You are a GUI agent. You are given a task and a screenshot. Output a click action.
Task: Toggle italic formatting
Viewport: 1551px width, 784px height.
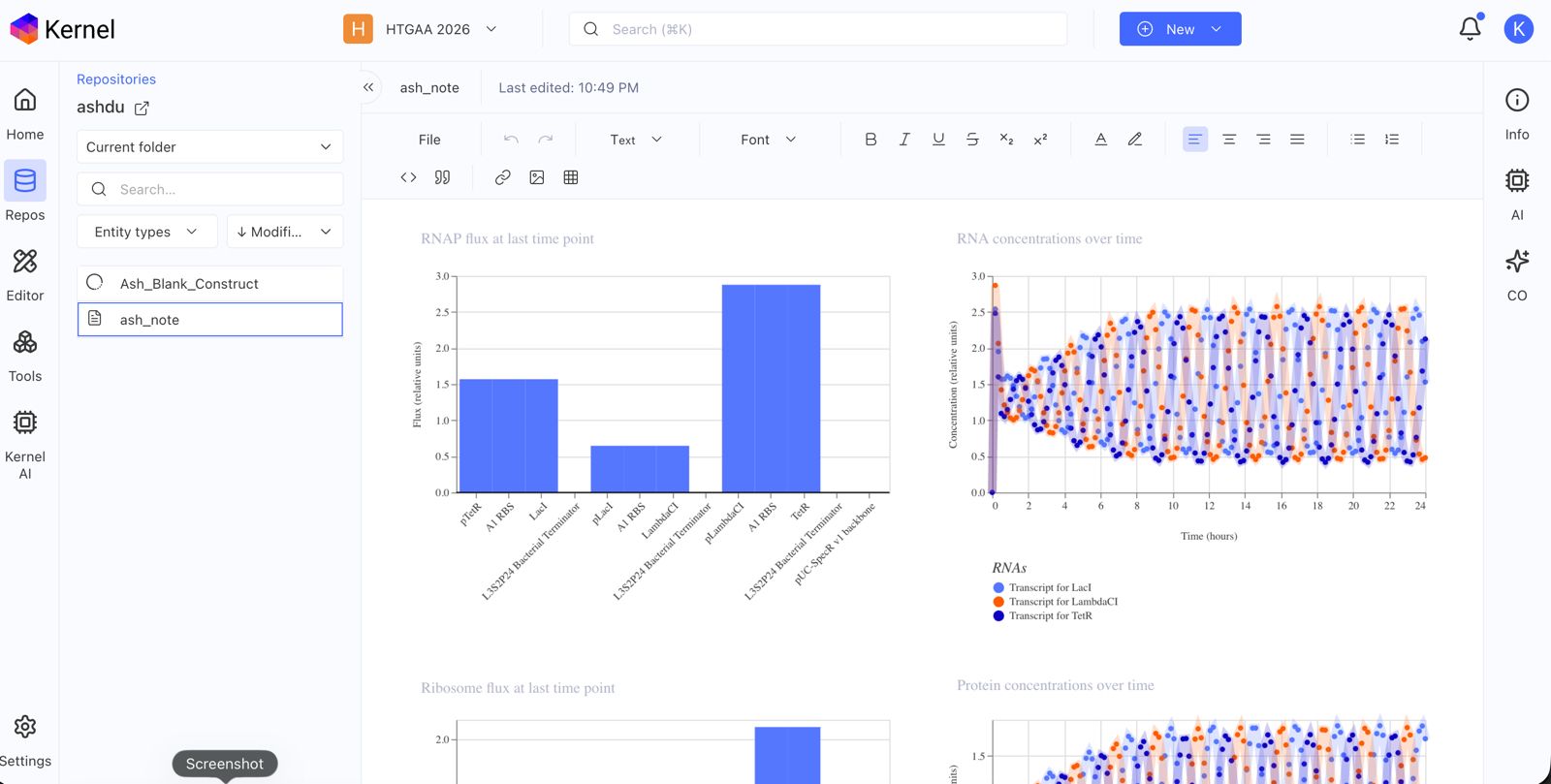point(904,140)
